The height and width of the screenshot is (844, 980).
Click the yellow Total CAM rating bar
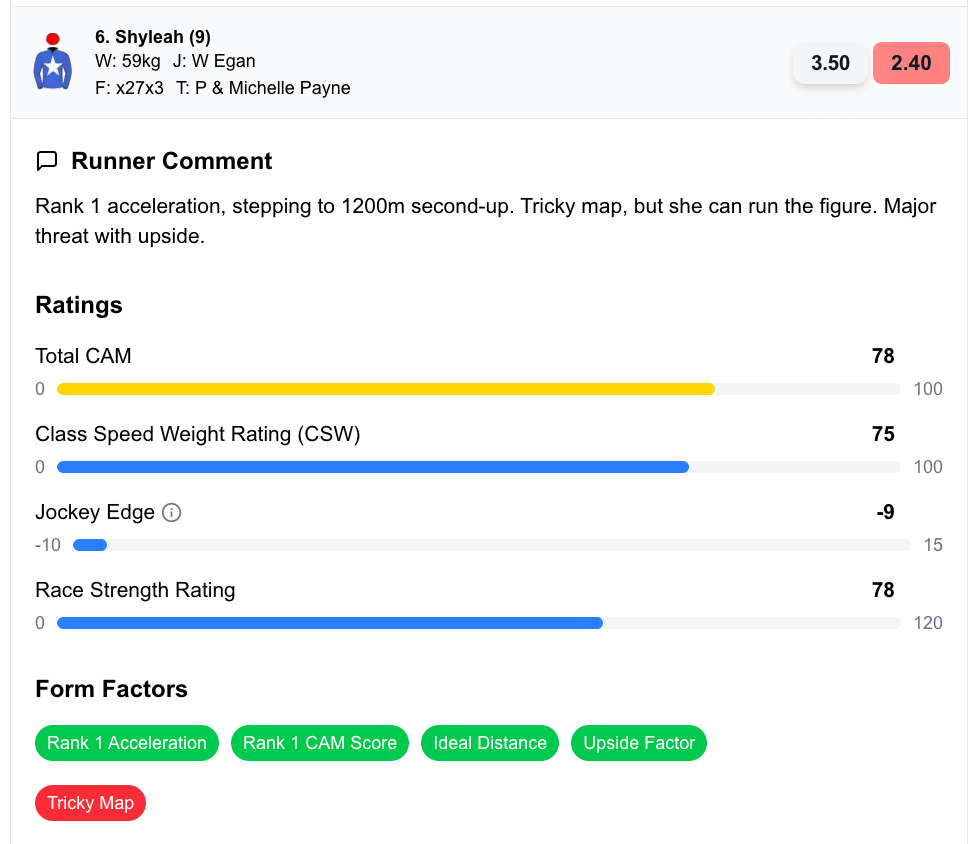(385, 388)
